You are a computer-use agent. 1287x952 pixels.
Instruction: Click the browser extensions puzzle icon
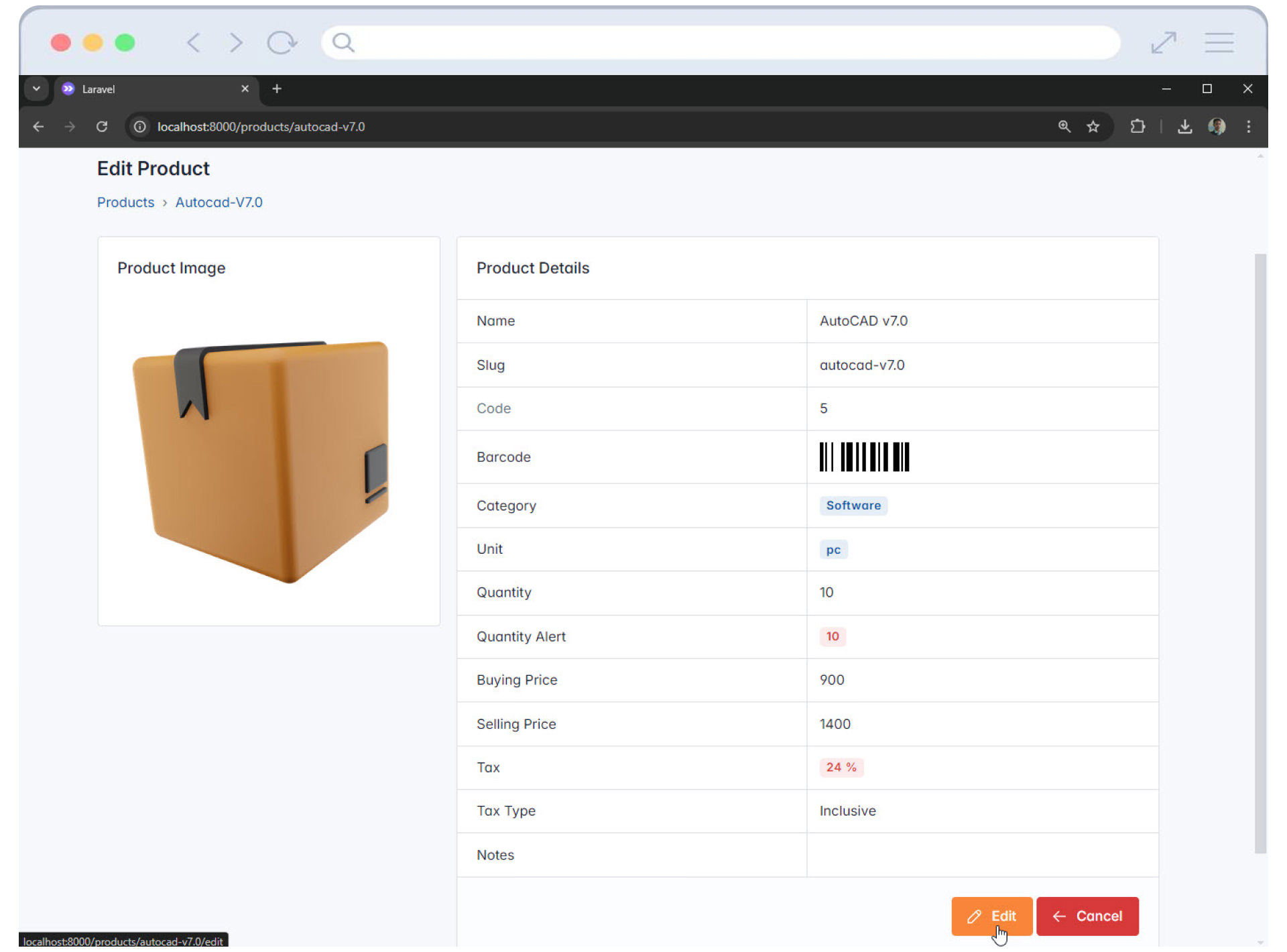pyautogui.click(x=1140, y=127)
